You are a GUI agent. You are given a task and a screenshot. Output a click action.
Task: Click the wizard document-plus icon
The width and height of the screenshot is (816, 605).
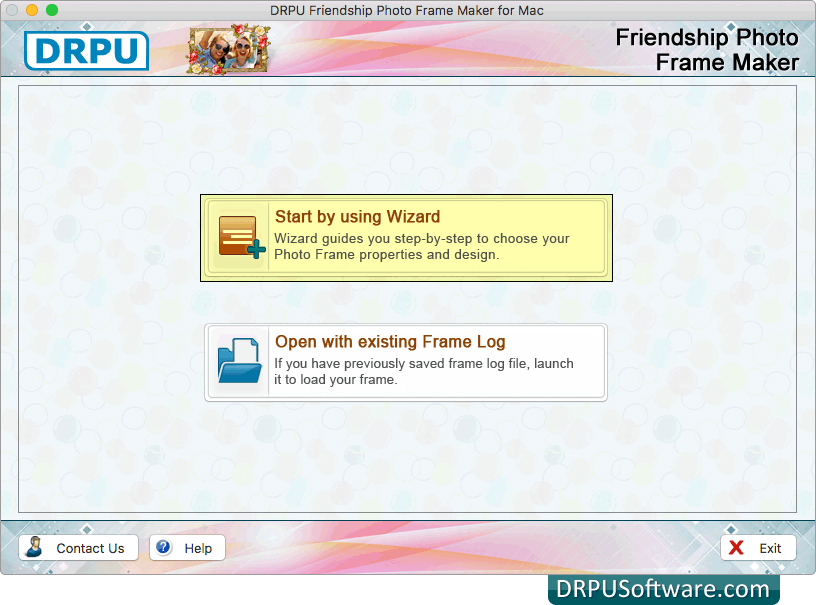click(241, 237)
